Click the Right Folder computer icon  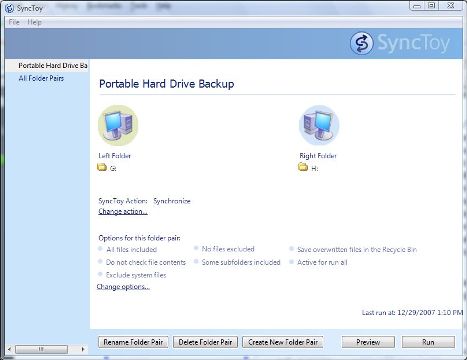pos(319,125)
